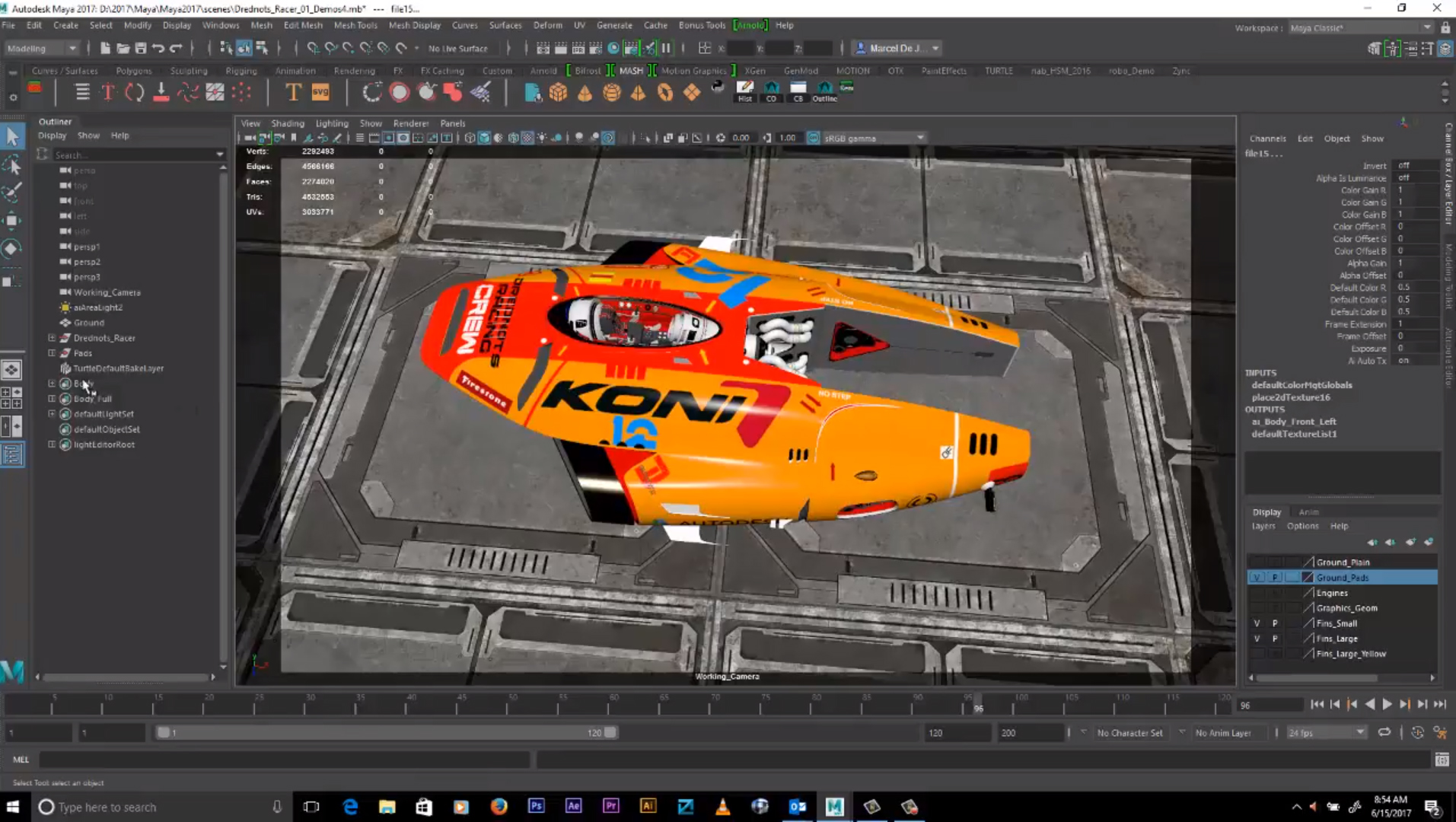Click the No Character Set button
Image resolution: width=1456 pixels, height=822 pixels.
tap(1129, 733)
